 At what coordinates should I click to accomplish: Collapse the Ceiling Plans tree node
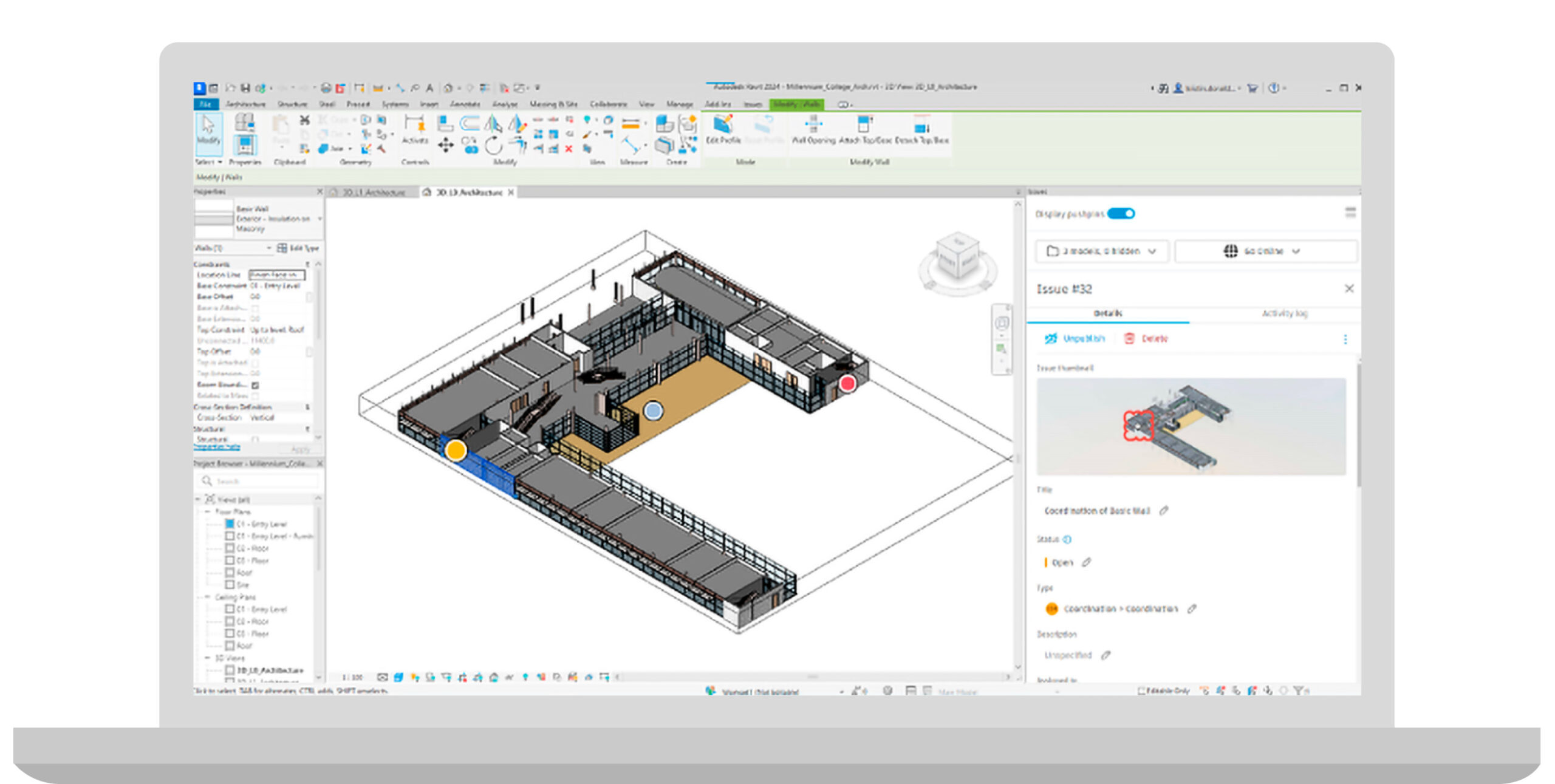[x=207, y=598]
